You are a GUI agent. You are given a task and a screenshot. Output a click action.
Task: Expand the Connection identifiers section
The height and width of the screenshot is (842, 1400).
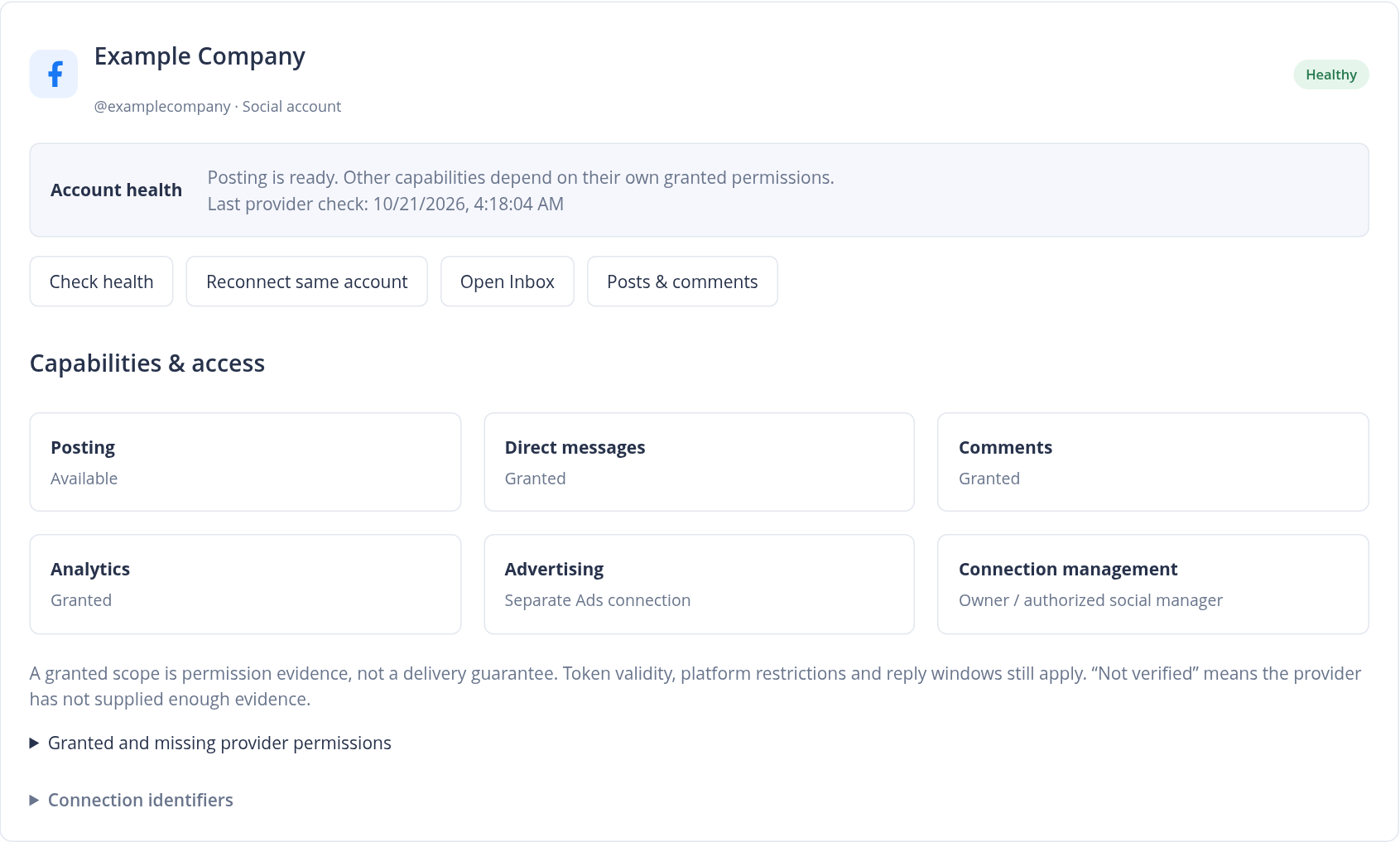(x=132, y=800)
